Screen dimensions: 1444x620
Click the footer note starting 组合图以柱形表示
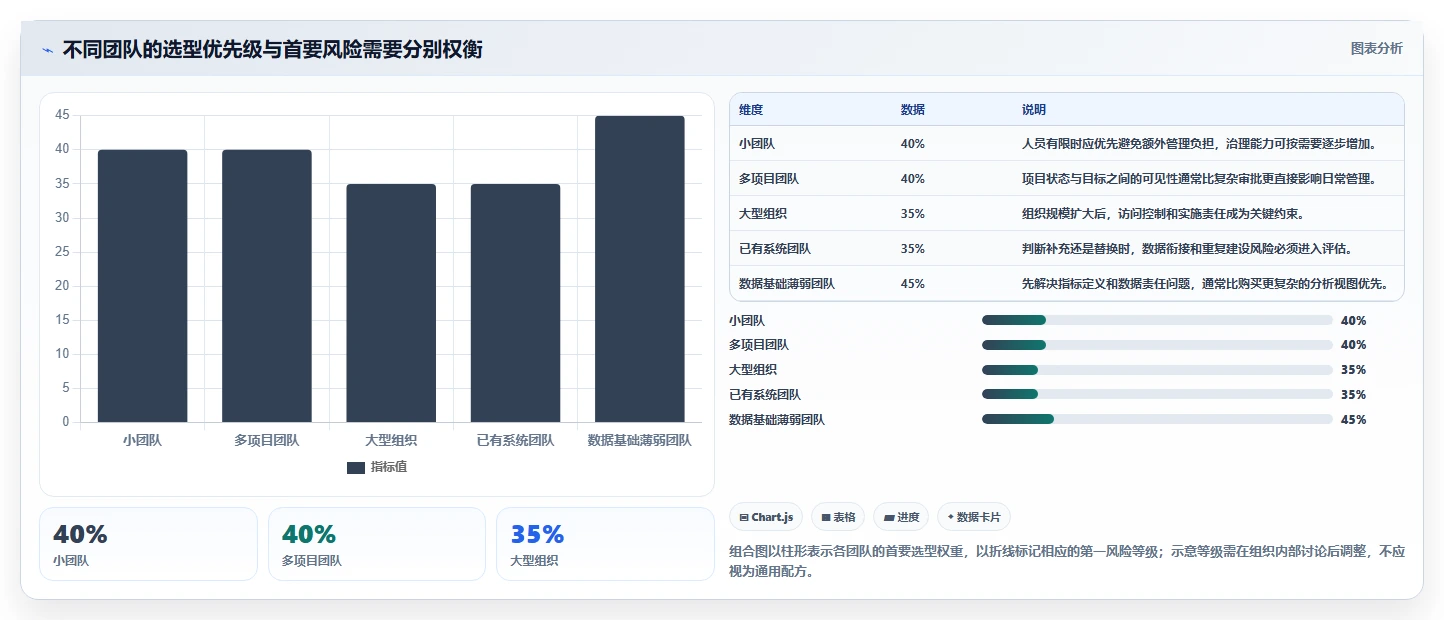(1069, 562)
